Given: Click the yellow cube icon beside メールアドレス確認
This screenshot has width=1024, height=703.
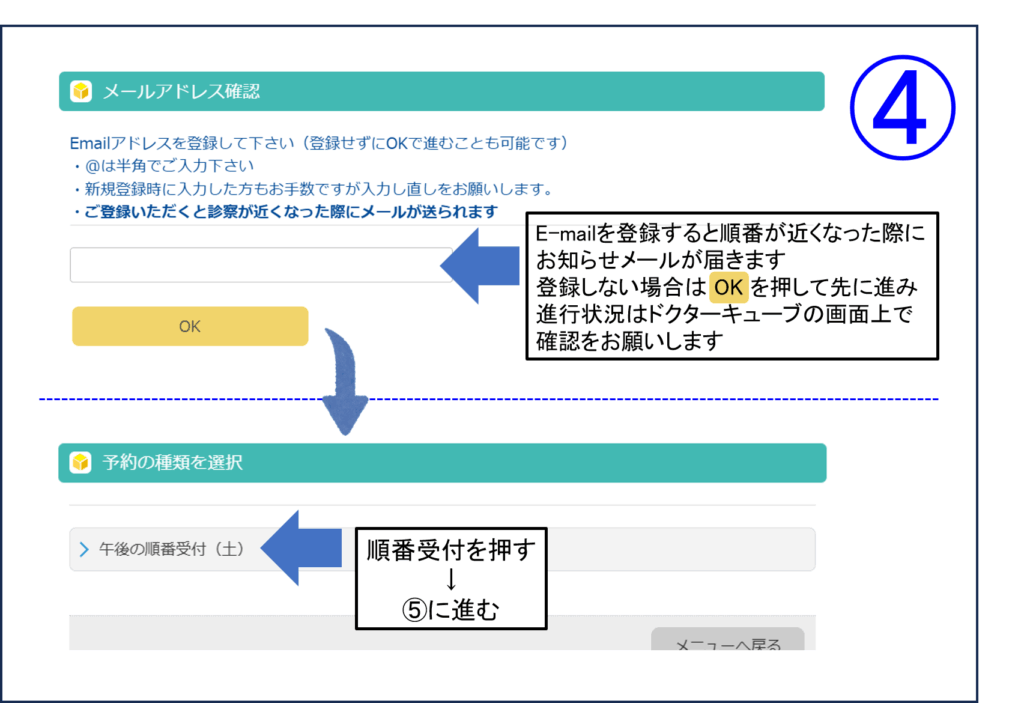Looking at the screenshot, I should [81, 92].
